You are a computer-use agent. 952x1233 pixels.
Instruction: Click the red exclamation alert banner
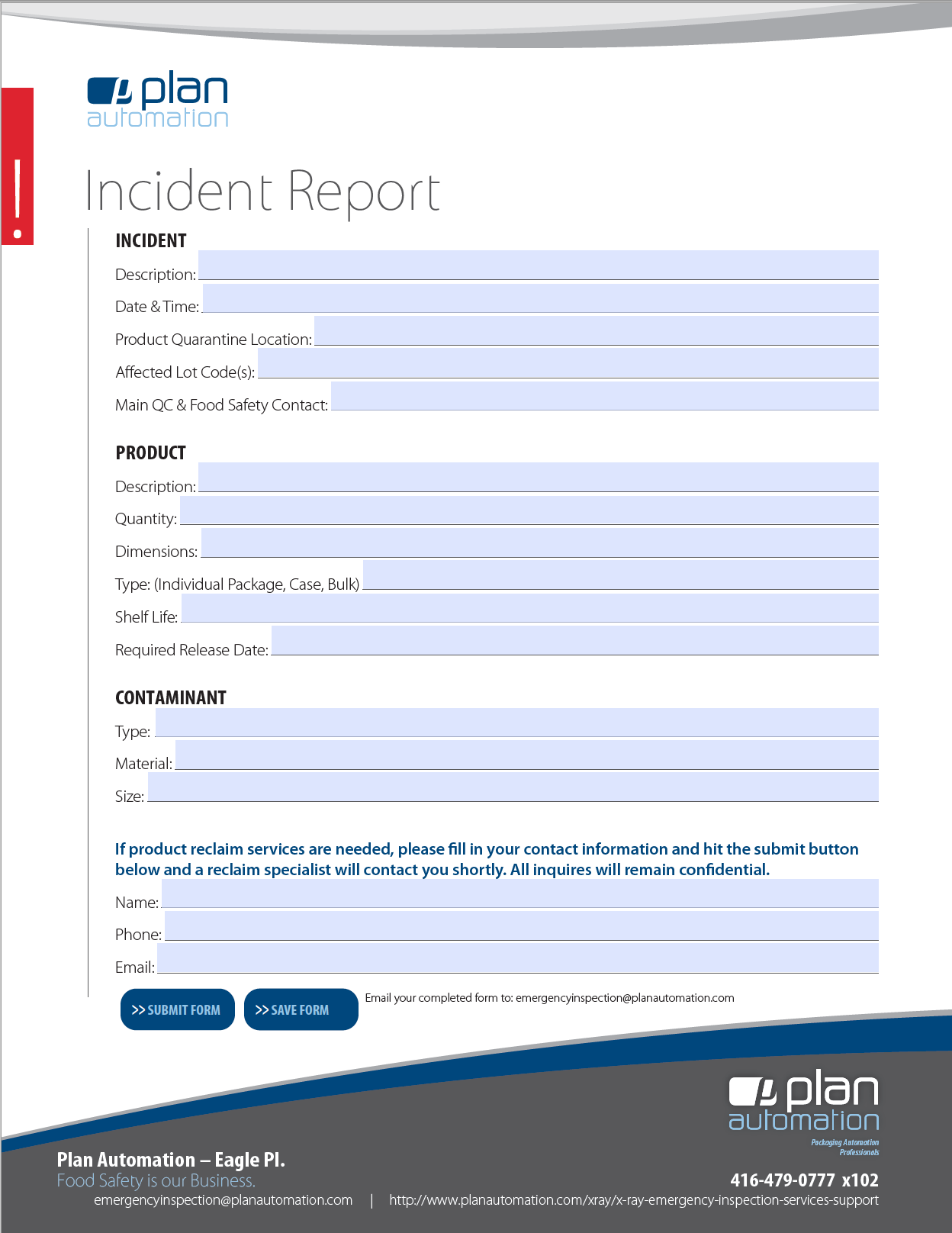click(18, 166)
